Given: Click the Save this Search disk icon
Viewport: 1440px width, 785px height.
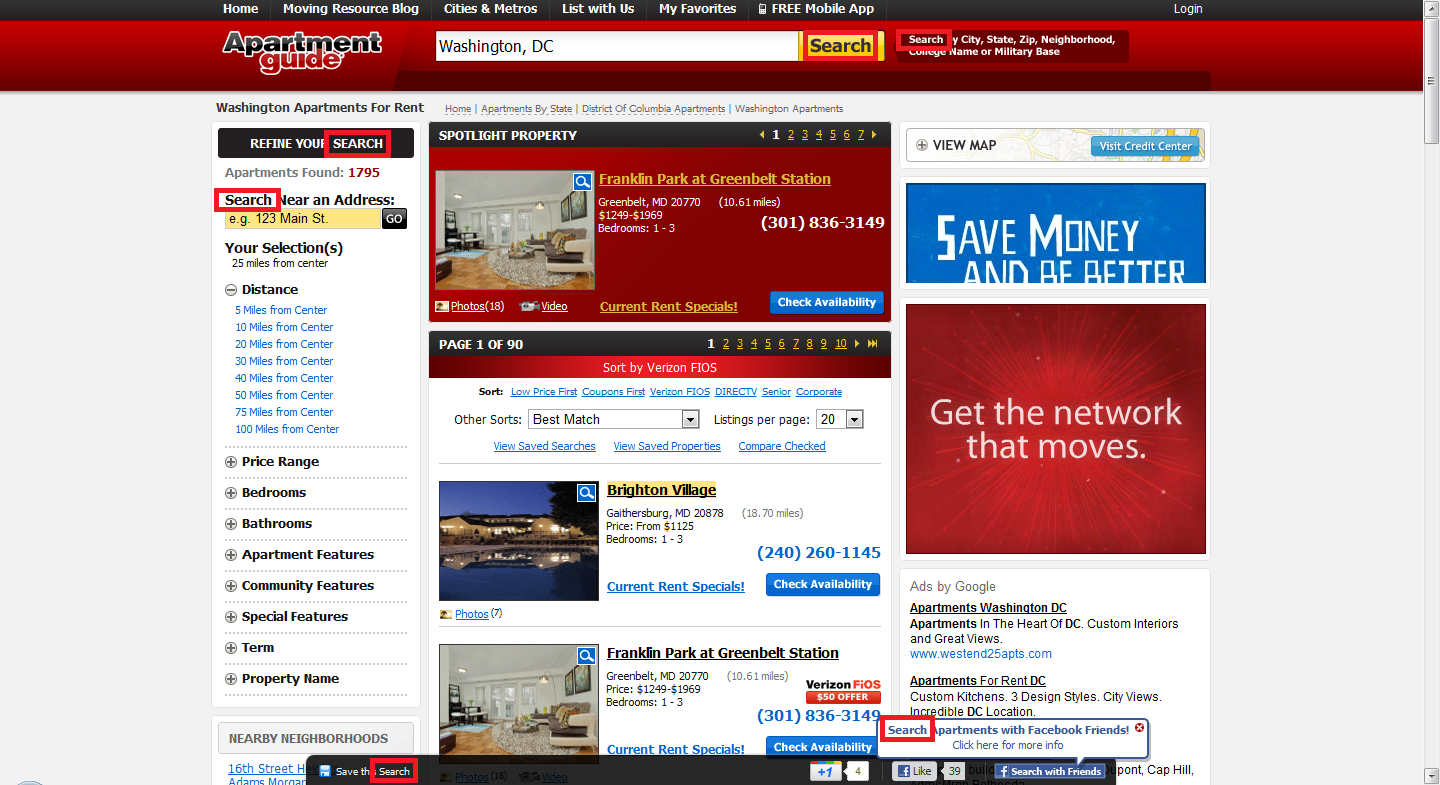Looking at the screenshot, I should (324, 771).
